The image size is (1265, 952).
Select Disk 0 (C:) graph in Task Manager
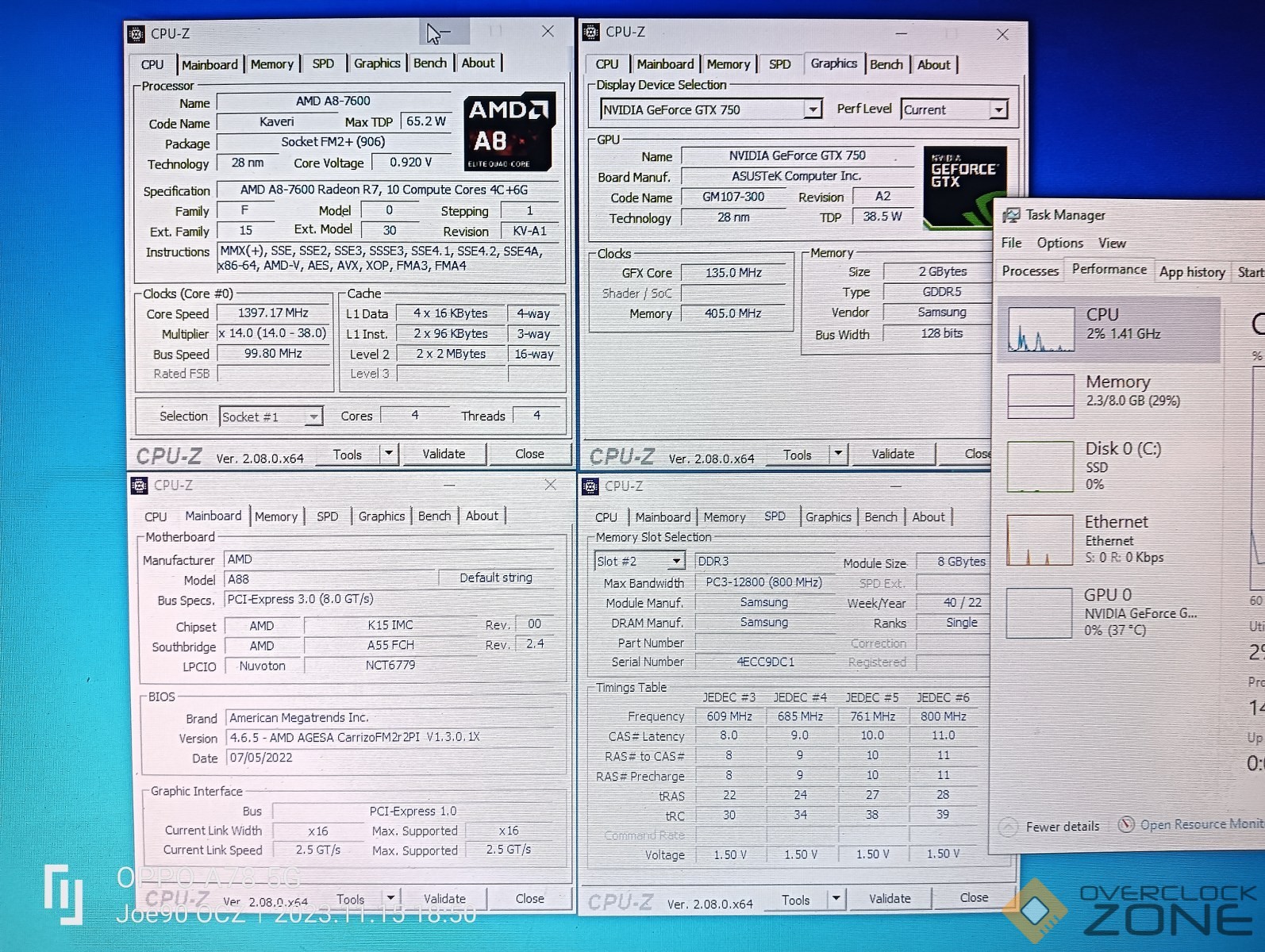(x=1040, y=466)
